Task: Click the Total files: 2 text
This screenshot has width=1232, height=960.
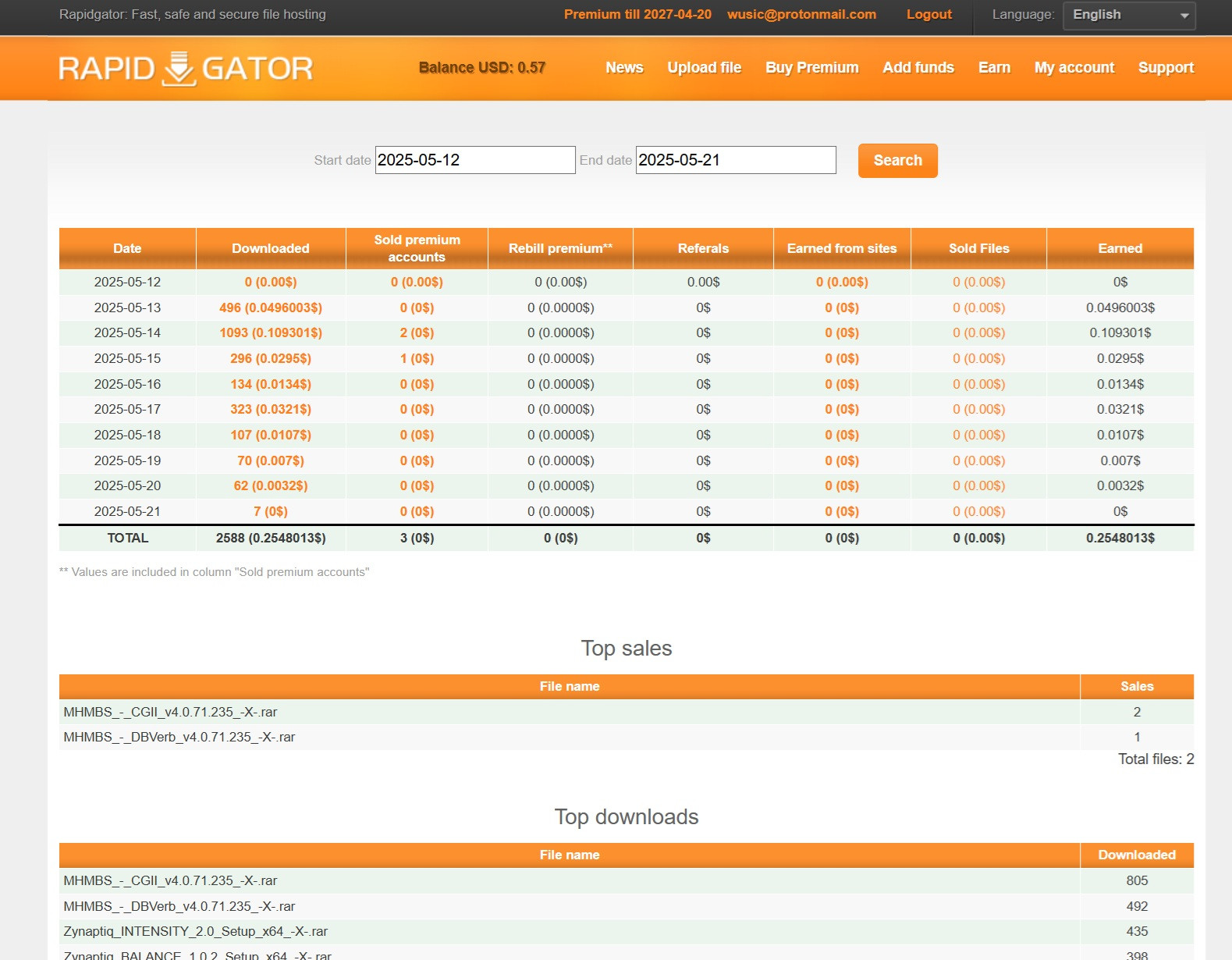Action: [1156, 759]
